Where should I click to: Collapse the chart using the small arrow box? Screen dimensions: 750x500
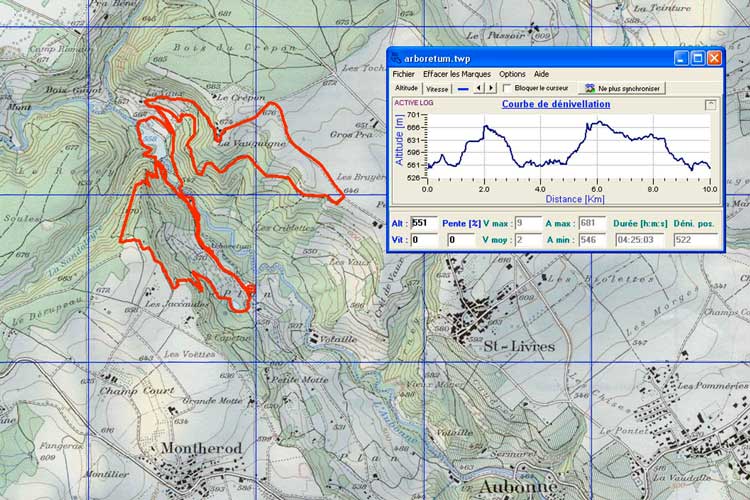[x=710, y=105]
